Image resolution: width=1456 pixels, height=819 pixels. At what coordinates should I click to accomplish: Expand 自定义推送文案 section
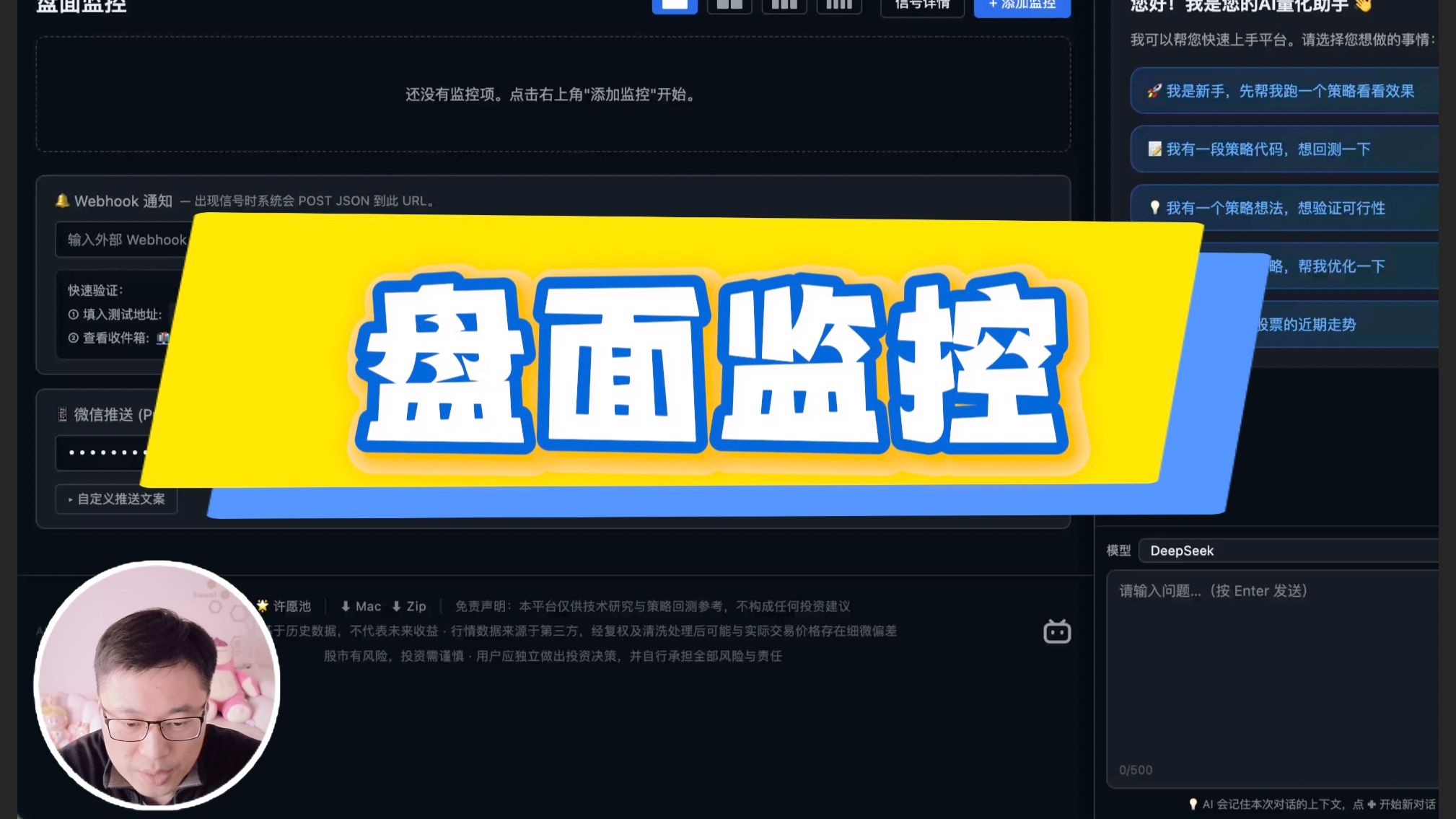coord(116,499)
